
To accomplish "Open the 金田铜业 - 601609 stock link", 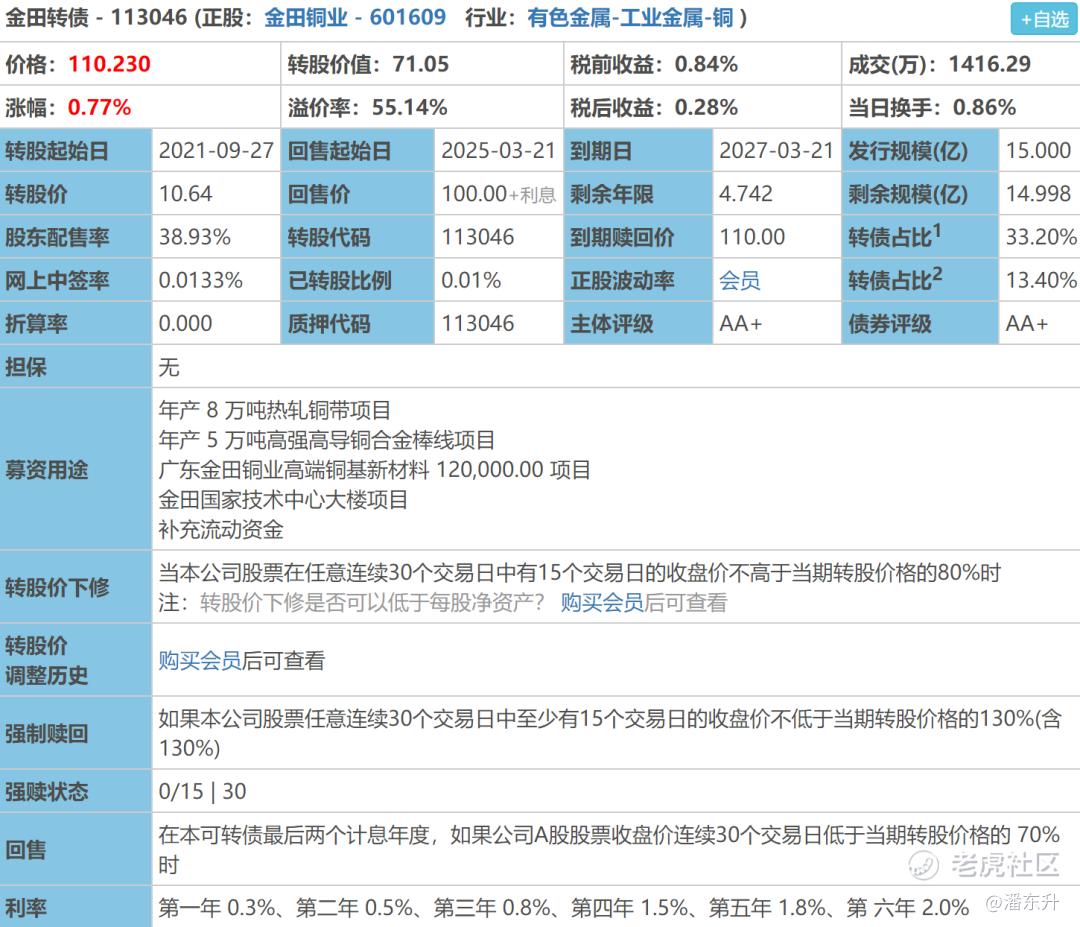I will pos(355,17).
